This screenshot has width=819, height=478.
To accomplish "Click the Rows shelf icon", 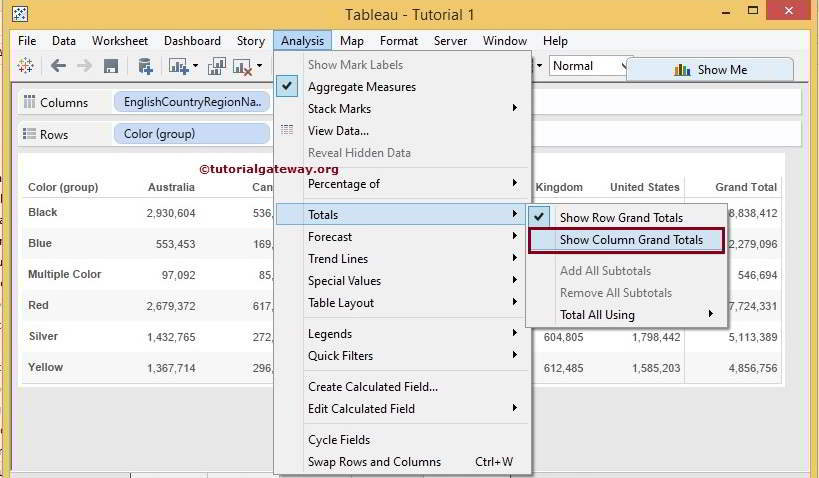I will (29, 134).
